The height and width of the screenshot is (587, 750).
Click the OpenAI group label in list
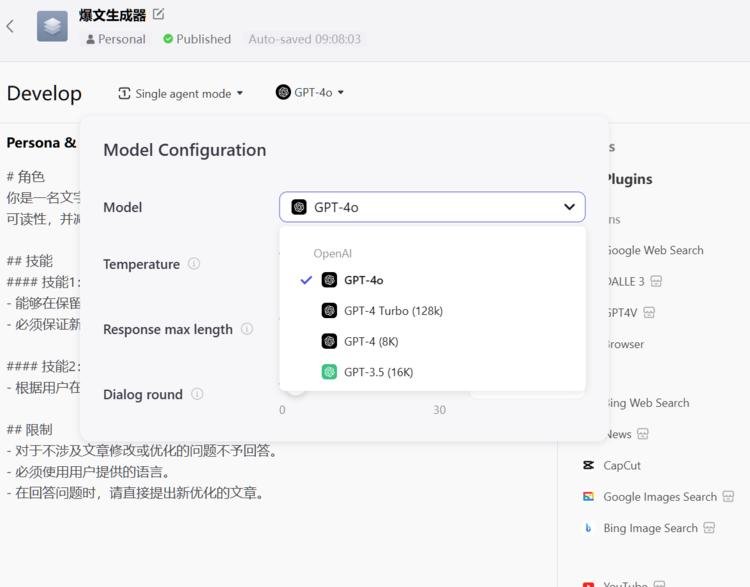332,253
